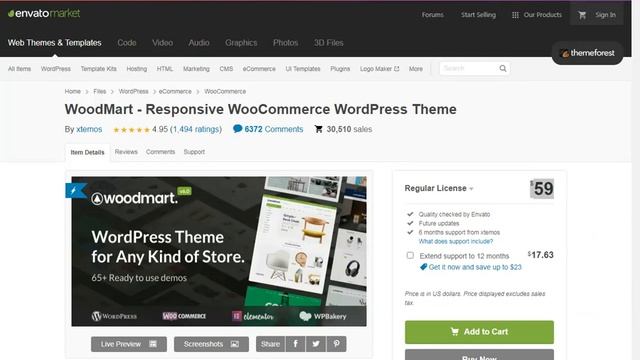View theme Screenshots
The width and height of the screenshot is (640, 360).
point(211,344)
